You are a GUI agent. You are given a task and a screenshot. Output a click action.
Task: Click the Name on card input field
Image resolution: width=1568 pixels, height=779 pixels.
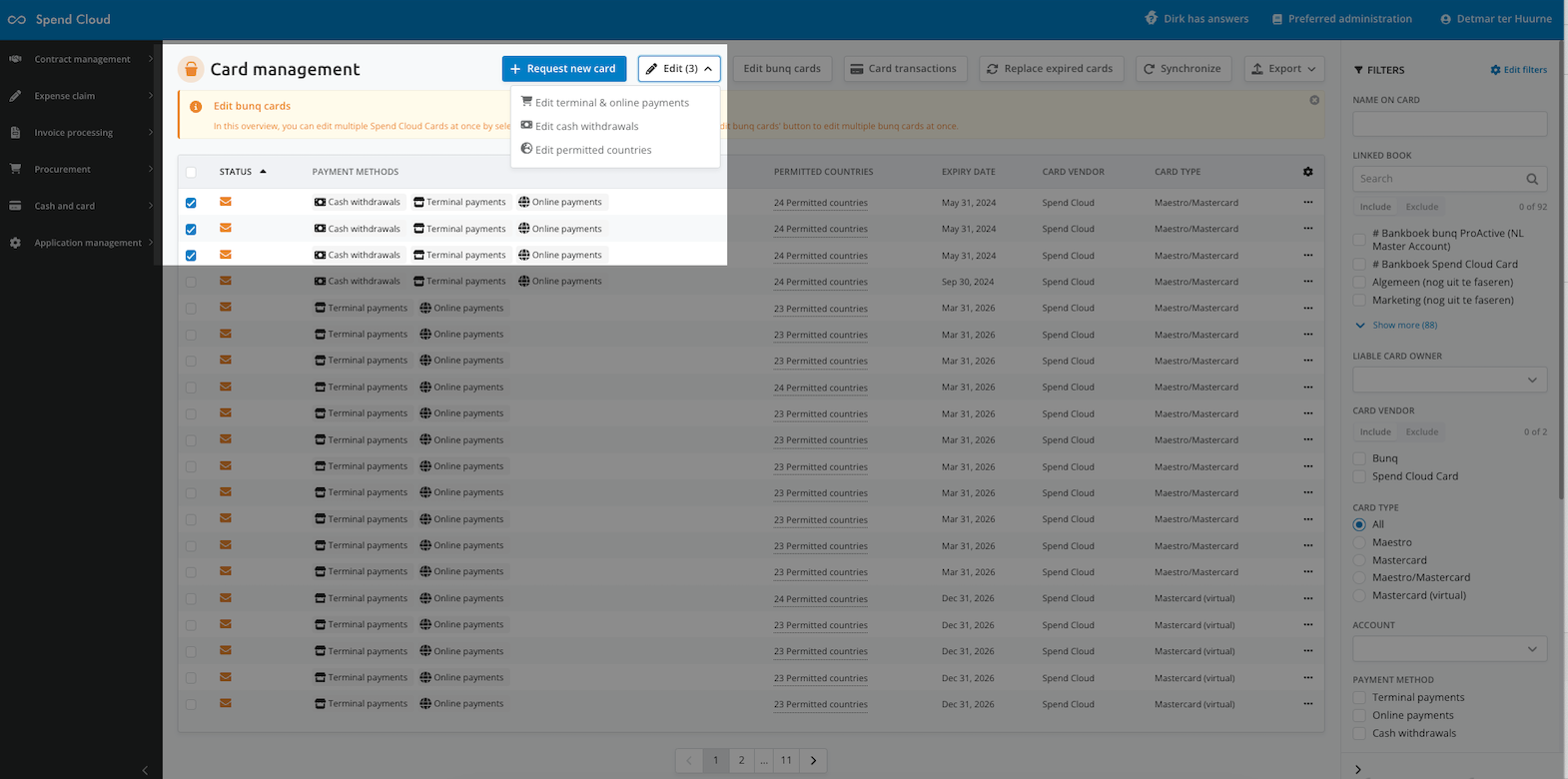pos(1450,124)
